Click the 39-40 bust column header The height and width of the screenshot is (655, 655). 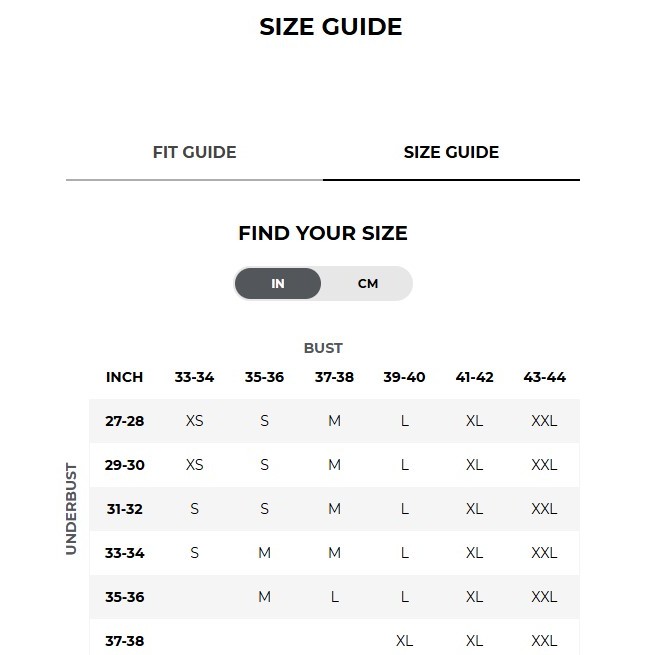[x=404, y=377]
